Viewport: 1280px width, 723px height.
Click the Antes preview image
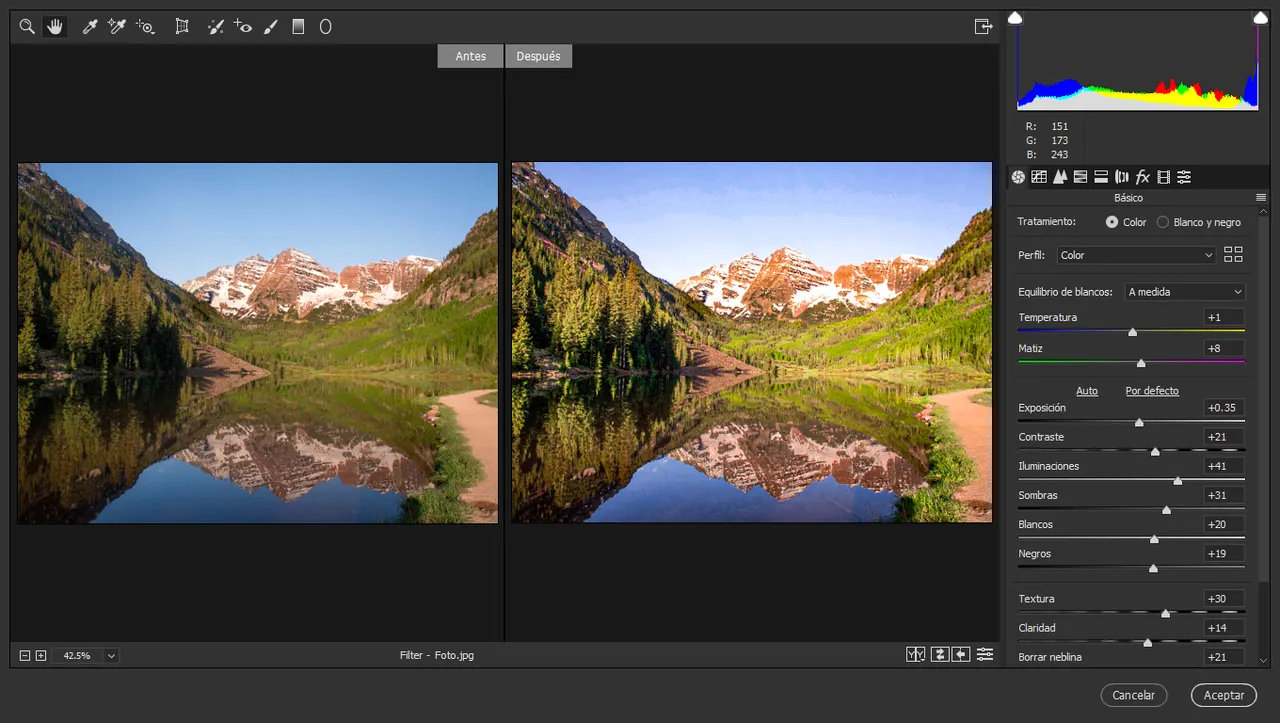pyautogui.click(x=258, y=343)
